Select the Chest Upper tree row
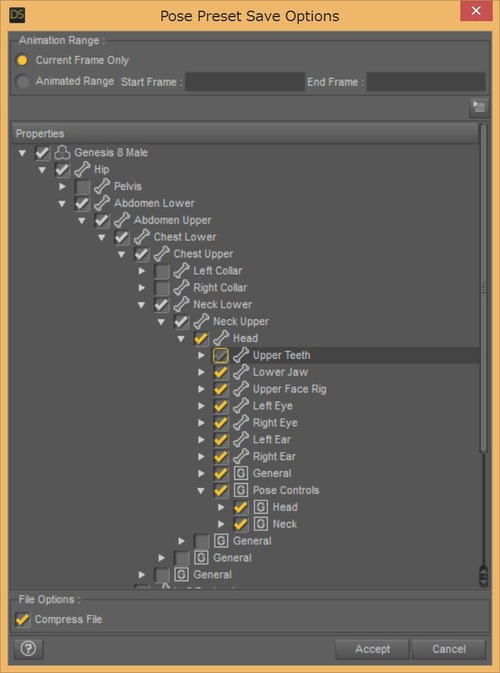Viewport: 500px width, 673px height. pyautogui.click(x=245, y=254)
